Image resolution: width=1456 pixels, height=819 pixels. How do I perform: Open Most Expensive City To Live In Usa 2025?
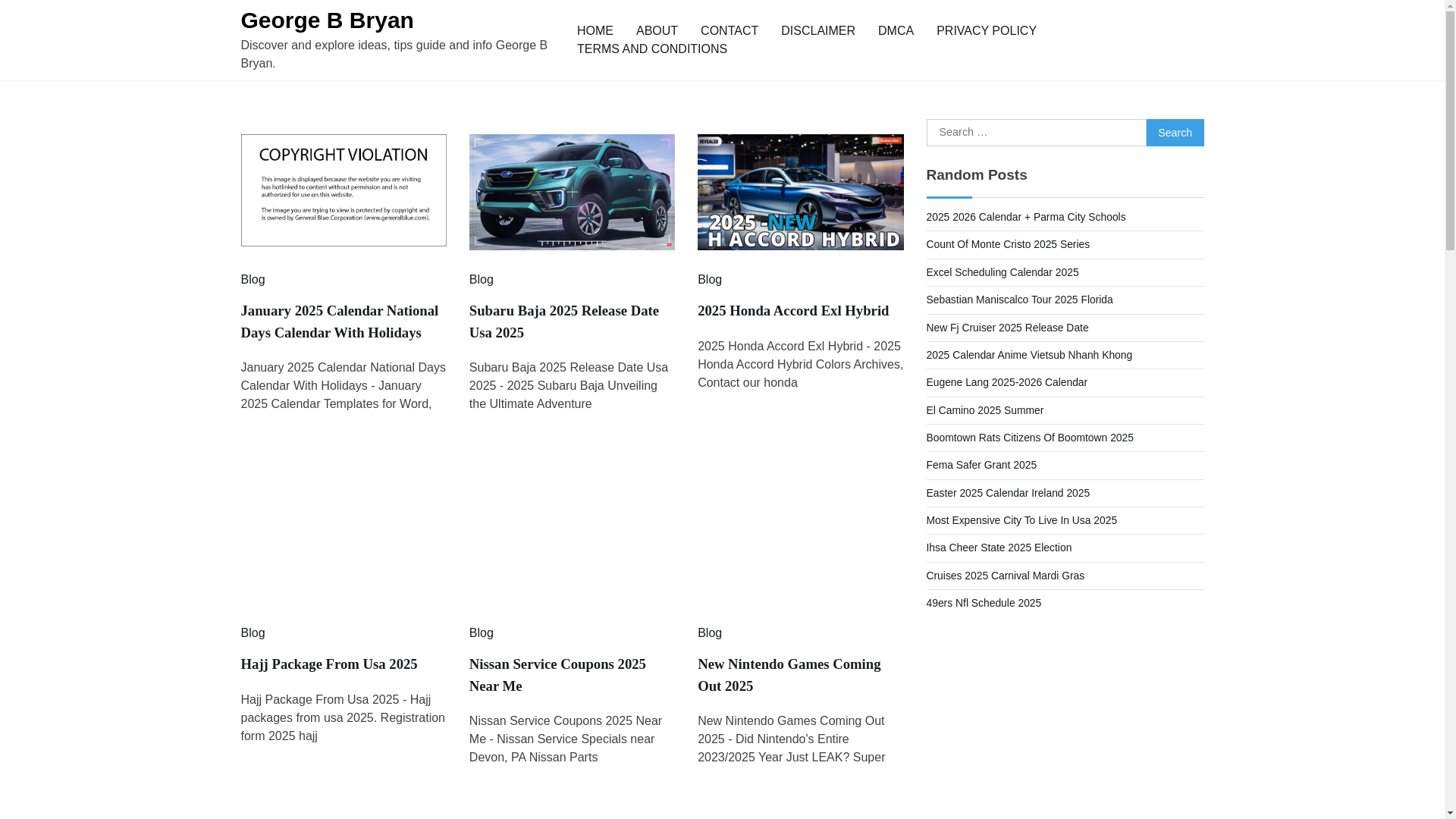(x=1021, y=520)
